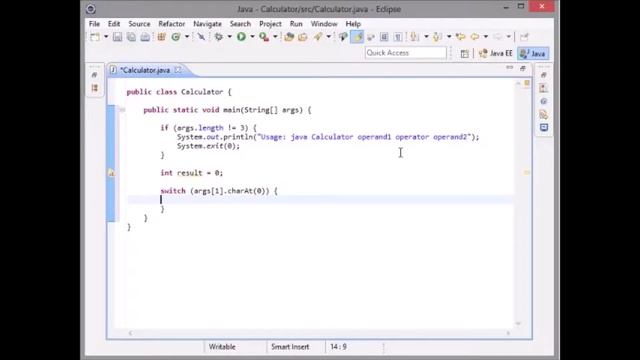Select the Calculator.java editor tab

145,70
